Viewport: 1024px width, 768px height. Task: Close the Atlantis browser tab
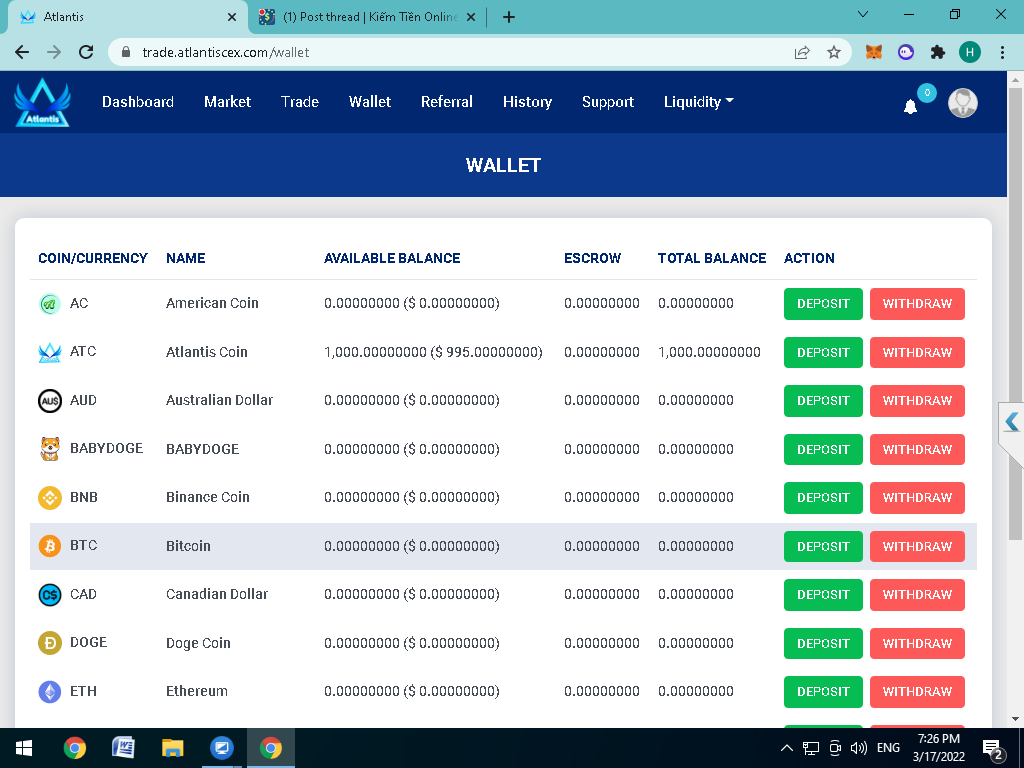(x=232, y=17)
